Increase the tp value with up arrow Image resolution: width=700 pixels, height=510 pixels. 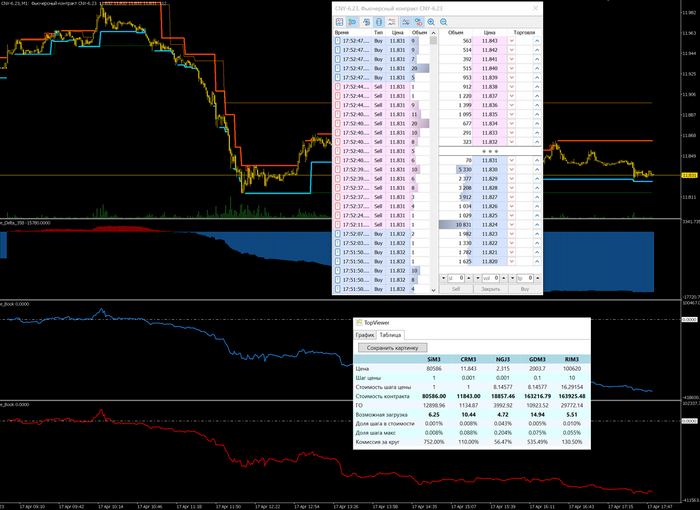coord(537,278)
